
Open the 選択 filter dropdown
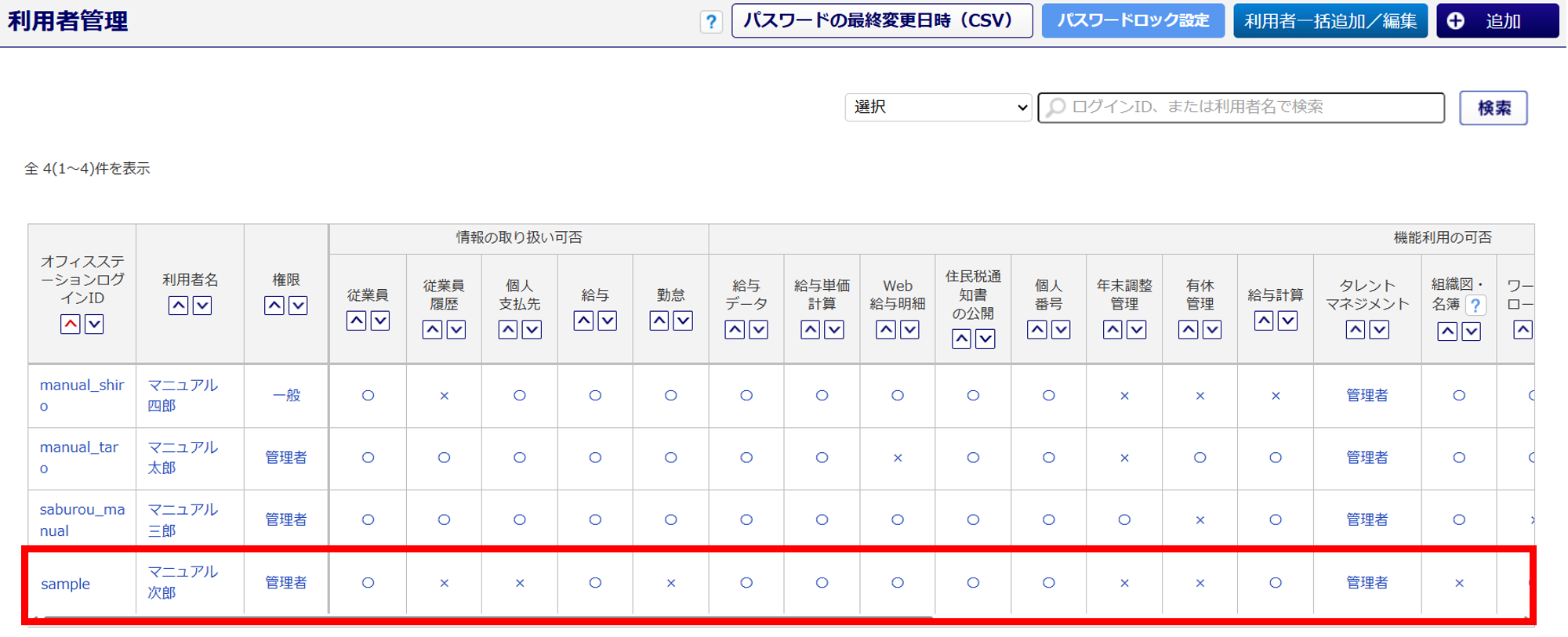[938, 107]
